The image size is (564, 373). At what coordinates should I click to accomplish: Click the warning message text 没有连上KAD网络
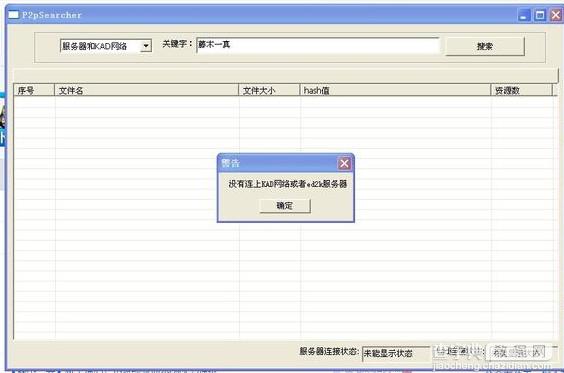click(x=260, y=184)
